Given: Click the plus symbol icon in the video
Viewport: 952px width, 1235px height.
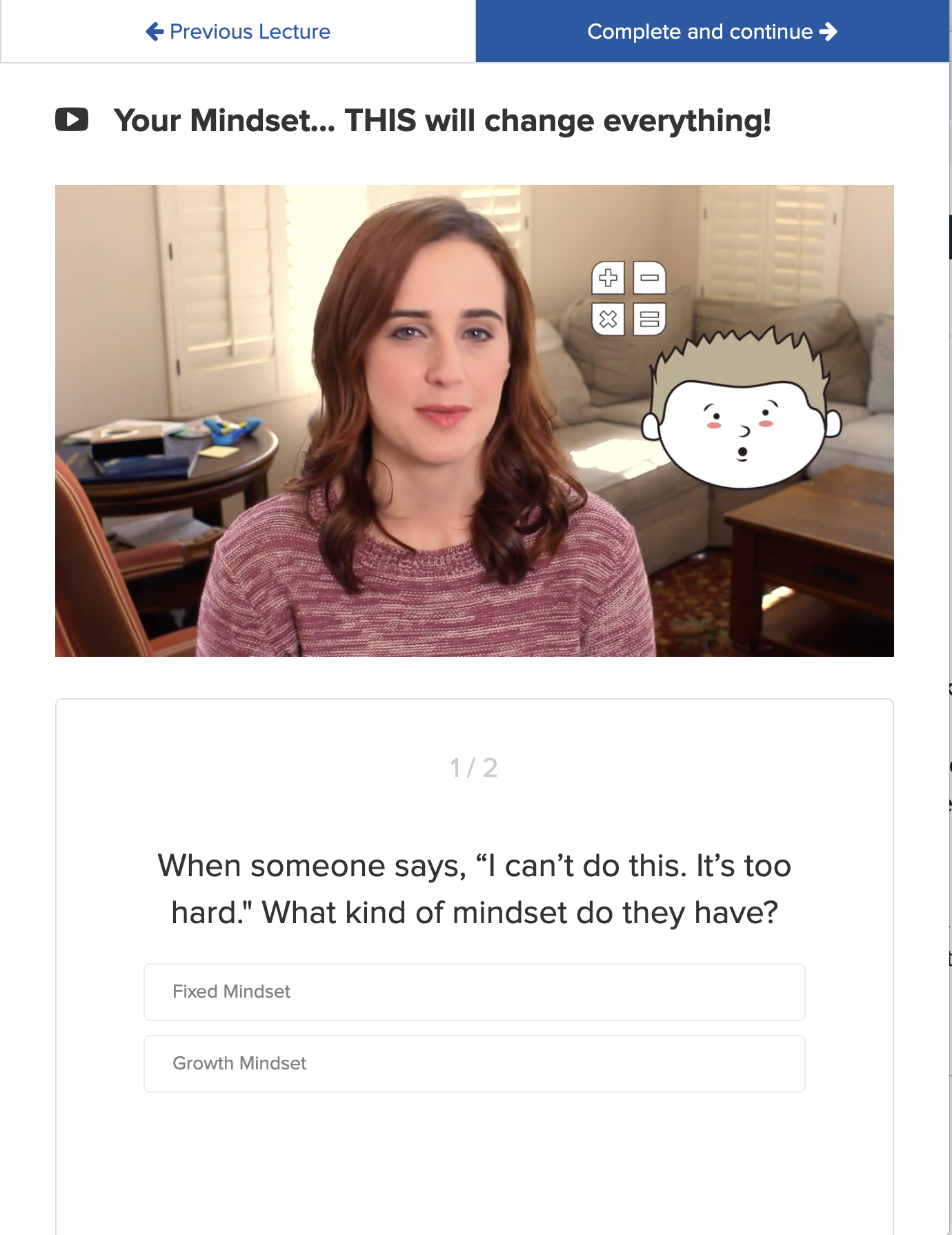Looking at the screenshot, I should [608, 278].
